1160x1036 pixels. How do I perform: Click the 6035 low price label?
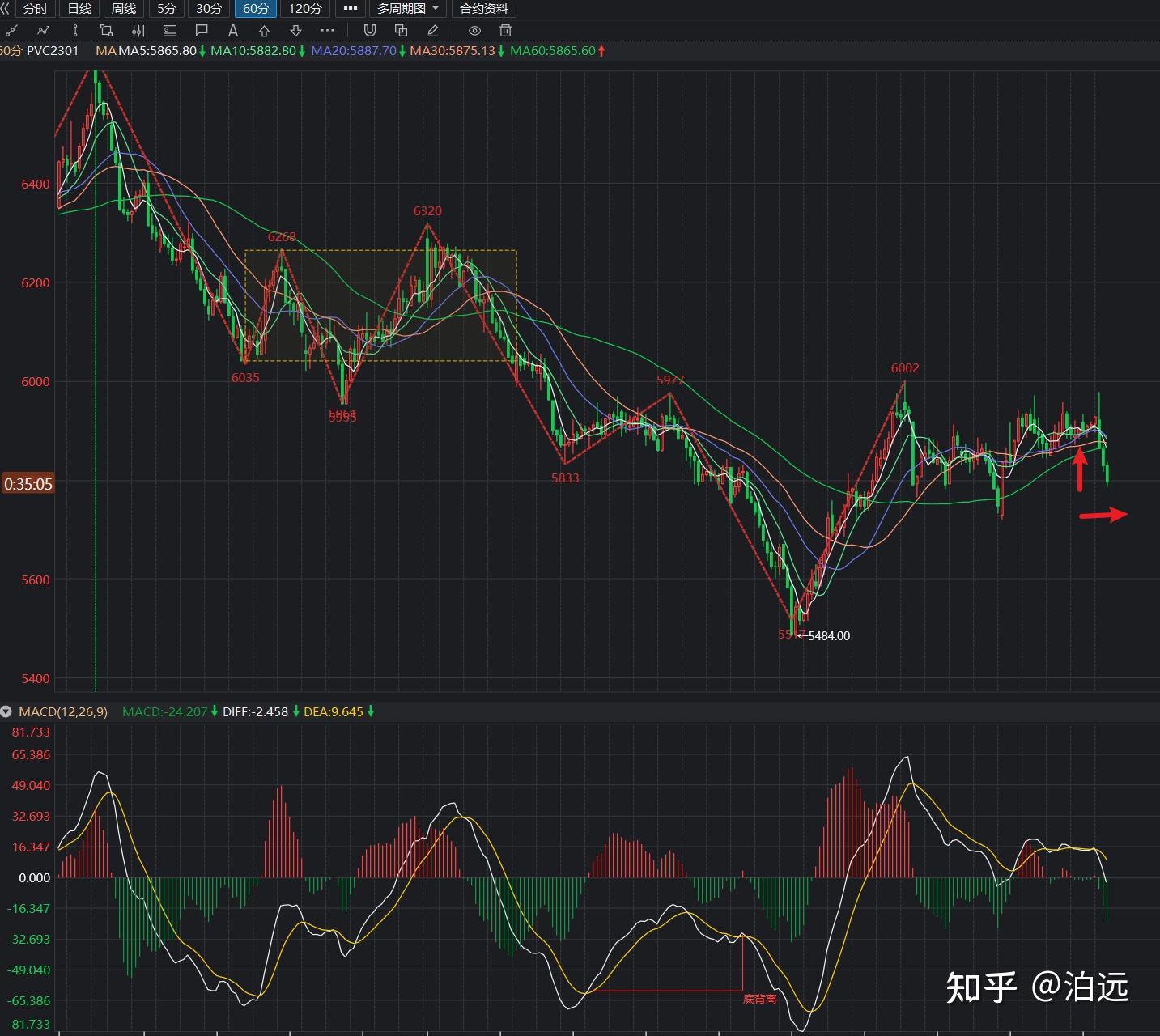tap(245, 378)
